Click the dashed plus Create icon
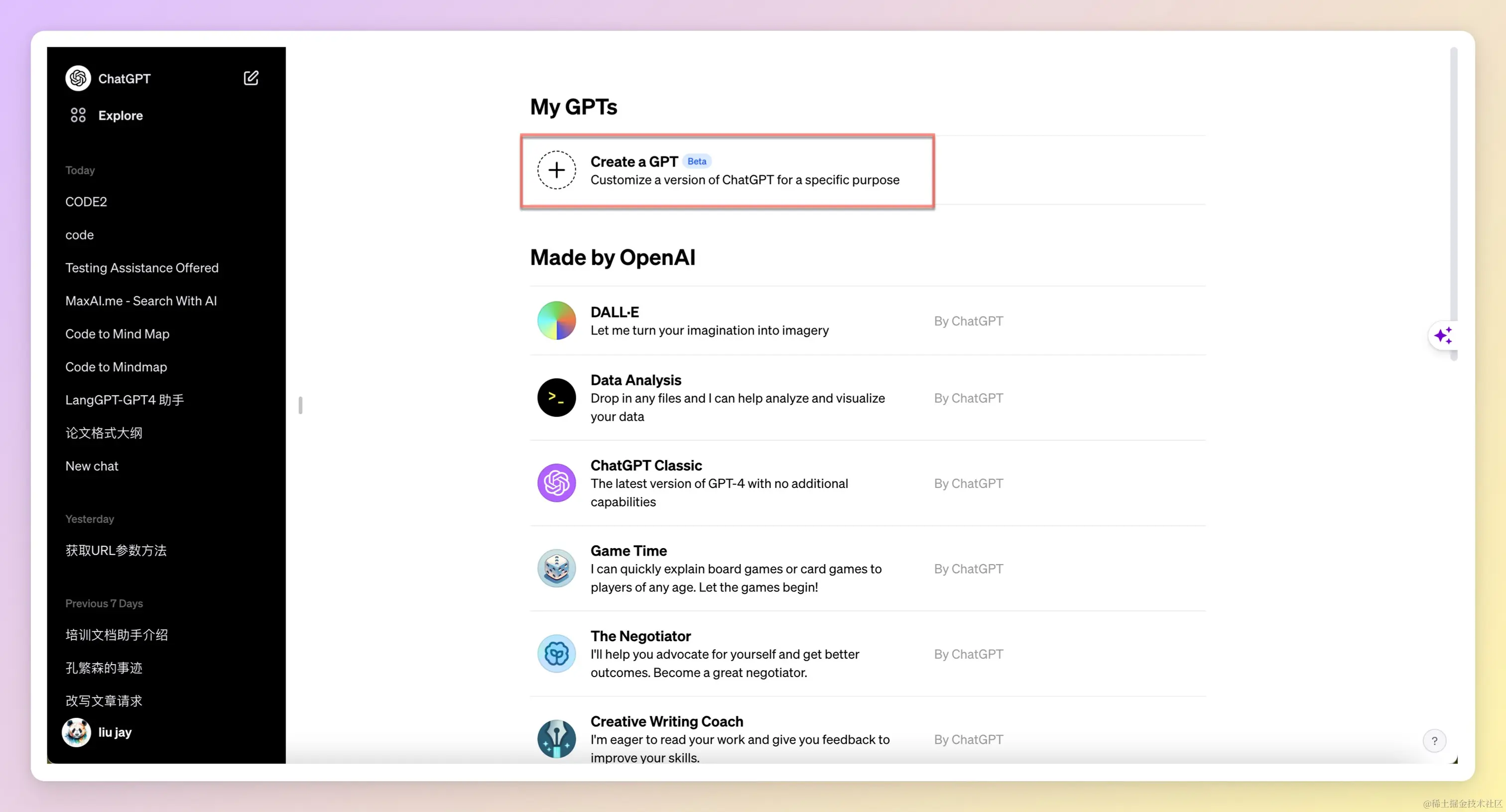Image resolution: width=1506 pixels, height=812 pixels. coord(556,170)
